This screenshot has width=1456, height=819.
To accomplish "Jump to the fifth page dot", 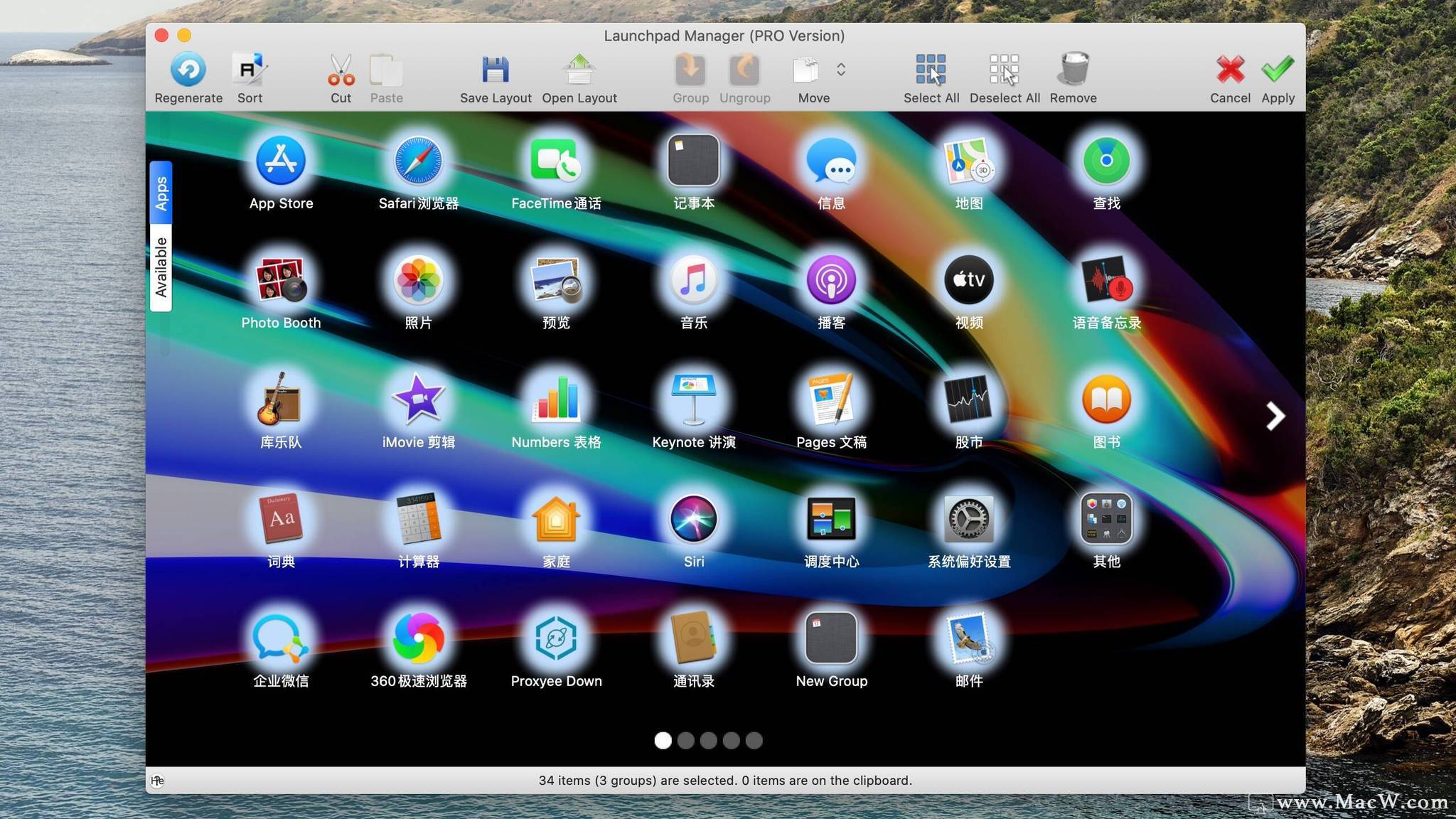I will click(754, 740).
